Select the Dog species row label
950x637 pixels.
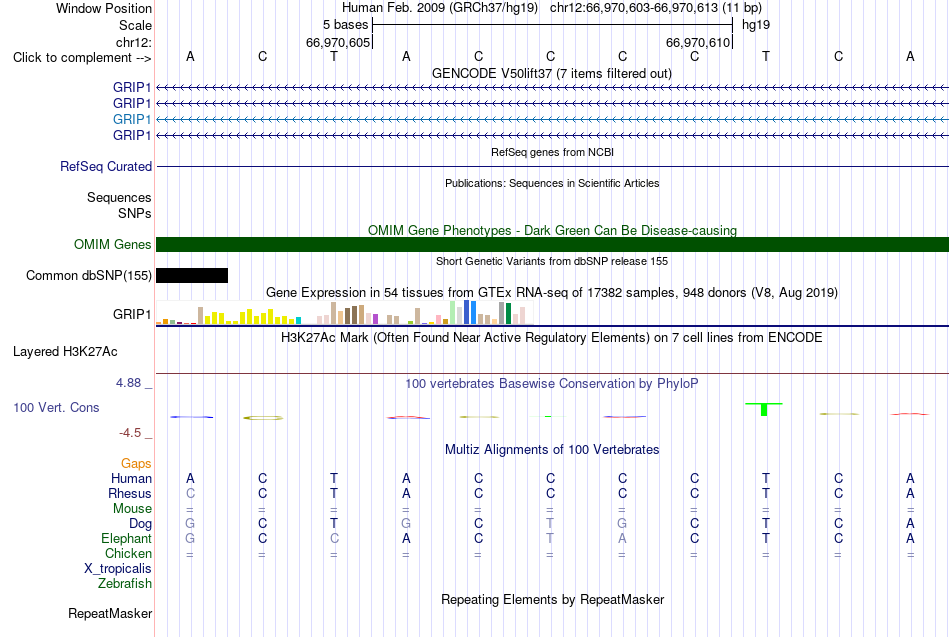point(140,524)
